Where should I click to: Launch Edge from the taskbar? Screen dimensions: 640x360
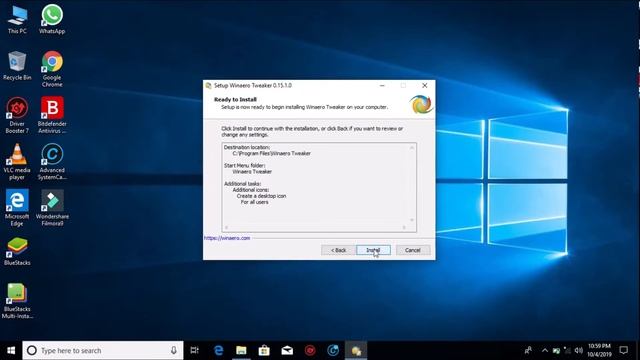coord(218,351)
